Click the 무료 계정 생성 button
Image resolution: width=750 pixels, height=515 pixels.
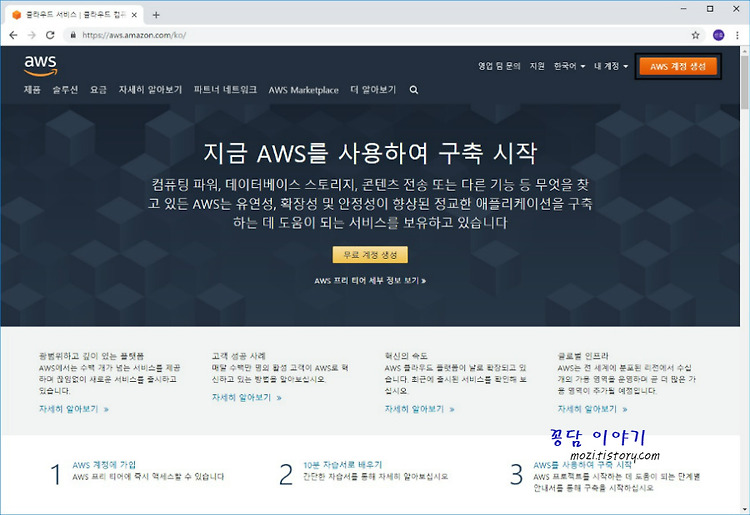(x=370, y=255)
